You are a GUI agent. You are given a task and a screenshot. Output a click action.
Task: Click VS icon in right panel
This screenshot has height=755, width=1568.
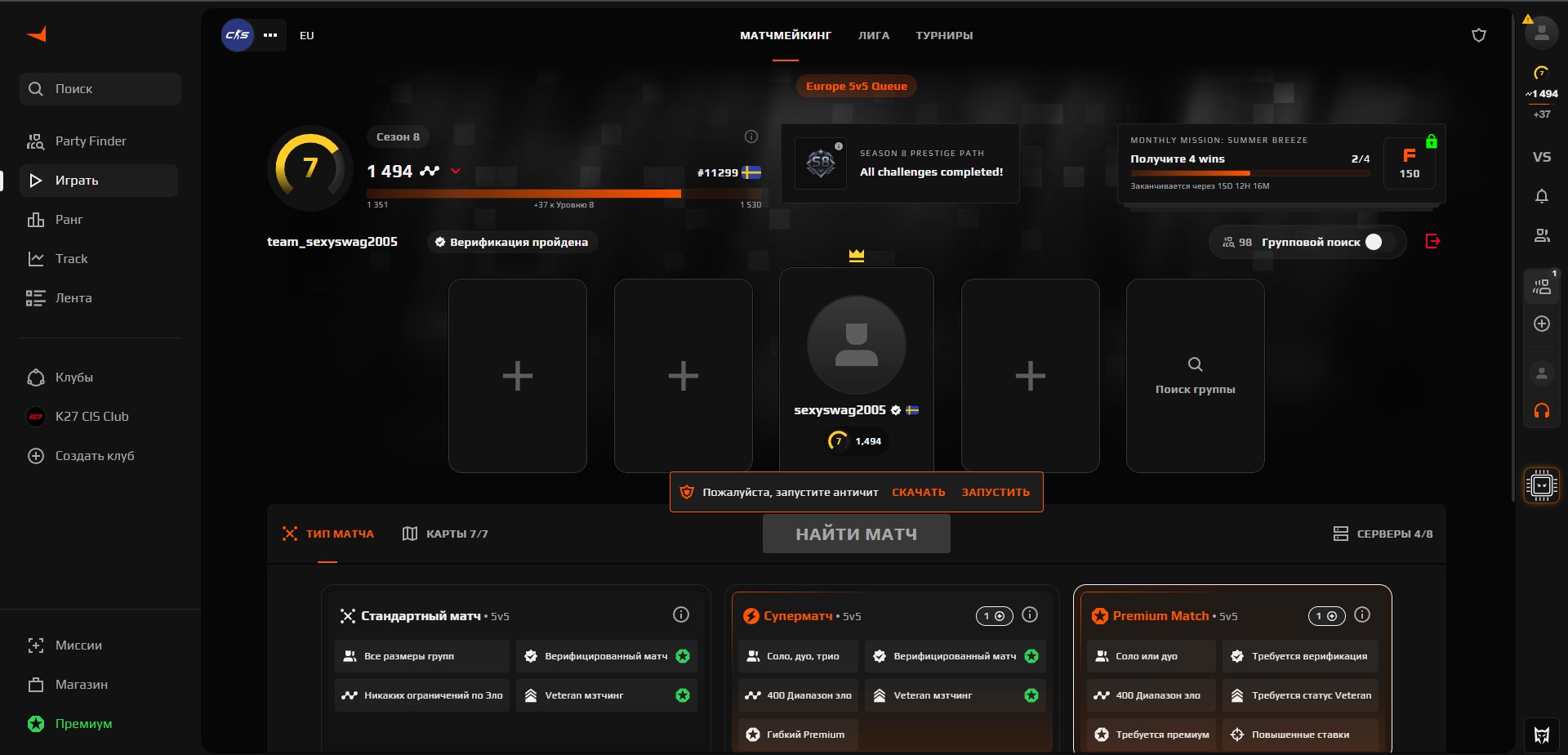click(1542, 157)
